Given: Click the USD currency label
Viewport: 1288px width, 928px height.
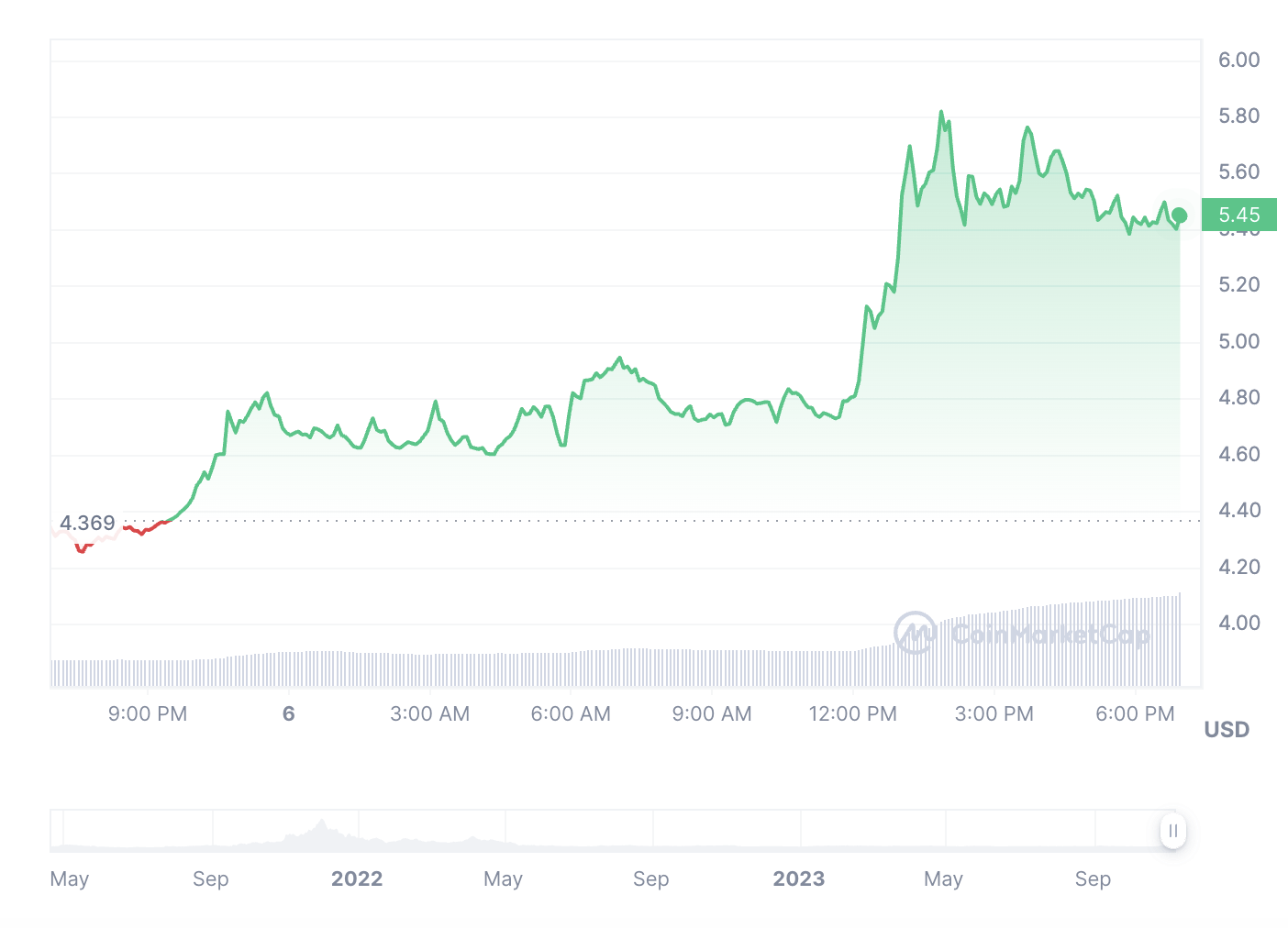Looking at the screenshot, I should 1227,730.
